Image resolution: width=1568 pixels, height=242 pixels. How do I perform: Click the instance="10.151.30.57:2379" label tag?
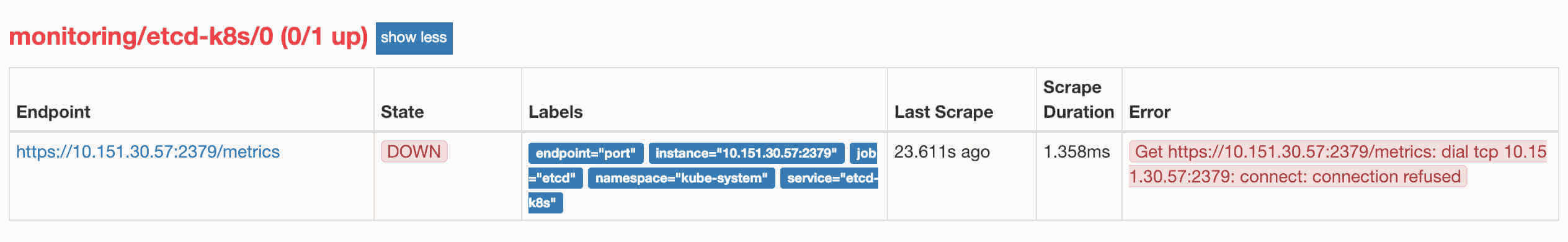[x=746, y=153]
